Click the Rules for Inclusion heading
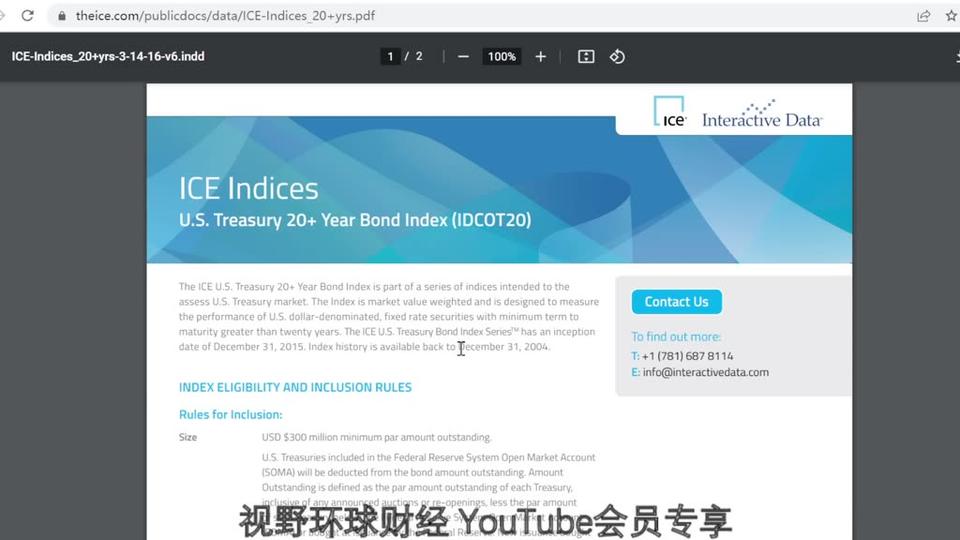This screenshot has width=960, height=540. [230, 414]
